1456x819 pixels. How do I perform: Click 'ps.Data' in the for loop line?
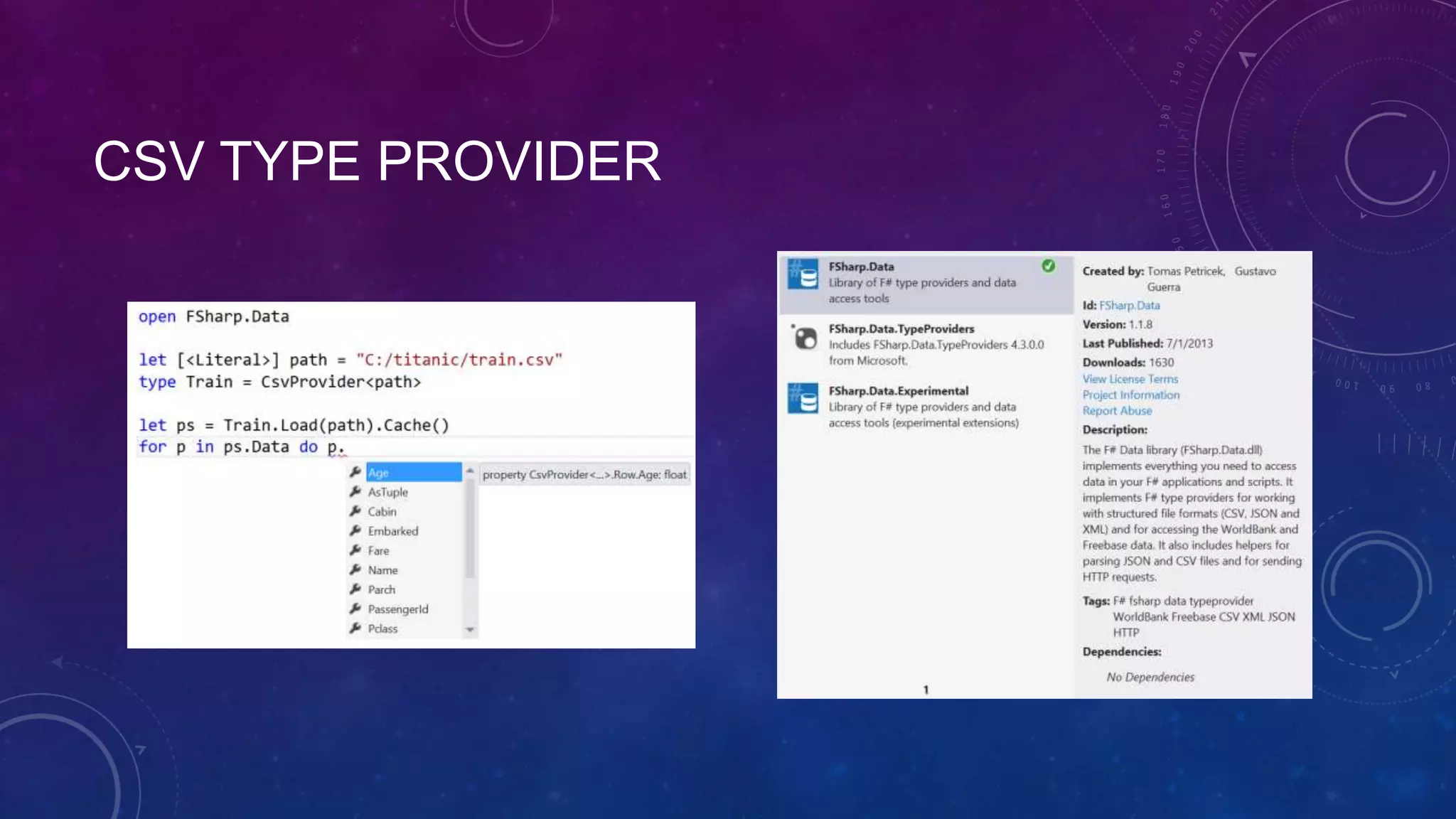pyautogui.click(x=256, y=446)
